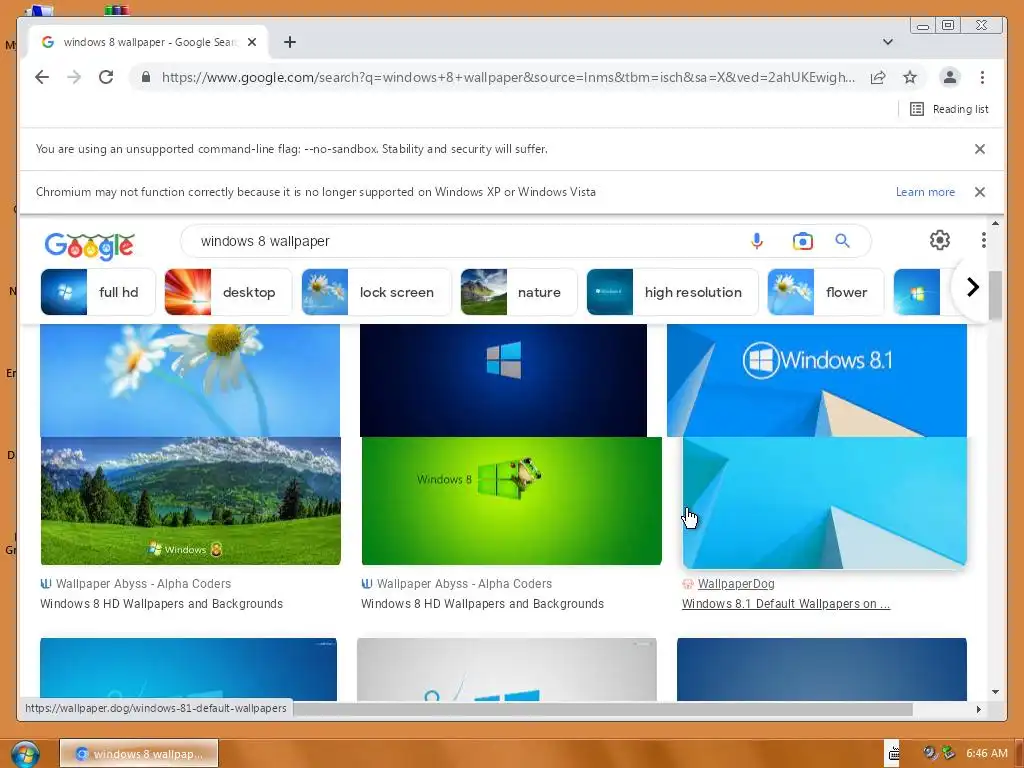Screen dimensions: 1024x768
Task: Click the taskbar clock showing 6:46 AM
Action: point(986,754)
